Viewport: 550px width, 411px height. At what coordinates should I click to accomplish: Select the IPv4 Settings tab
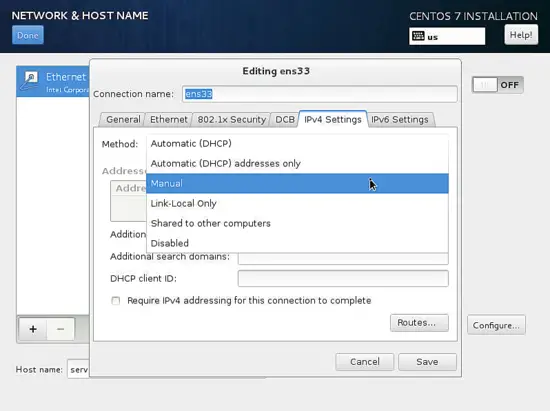pyautogui.click(x=333, y=119)
